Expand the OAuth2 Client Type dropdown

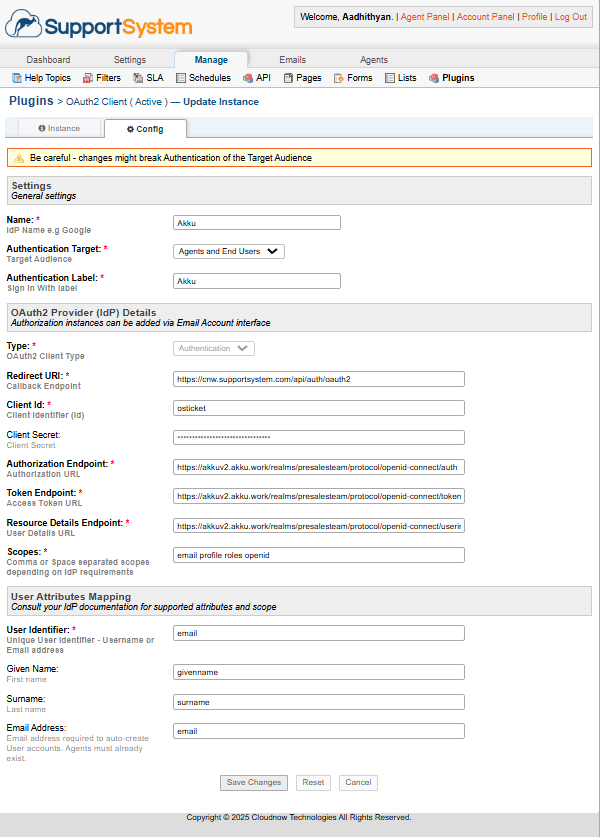point(212,347)
